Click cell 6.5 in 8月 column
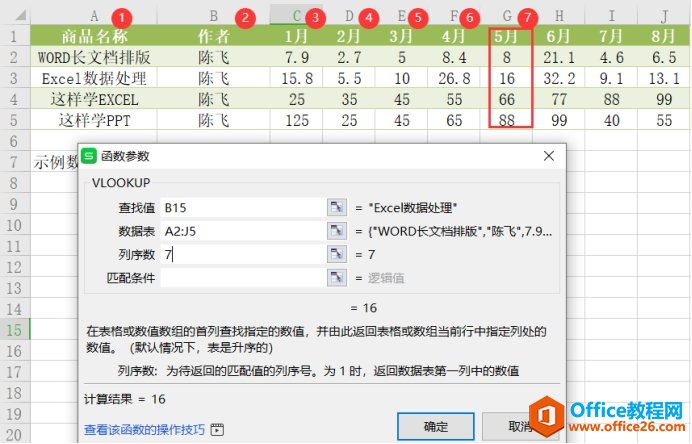The height and width of the screenshot is (444, 692). tap(664, 57)
